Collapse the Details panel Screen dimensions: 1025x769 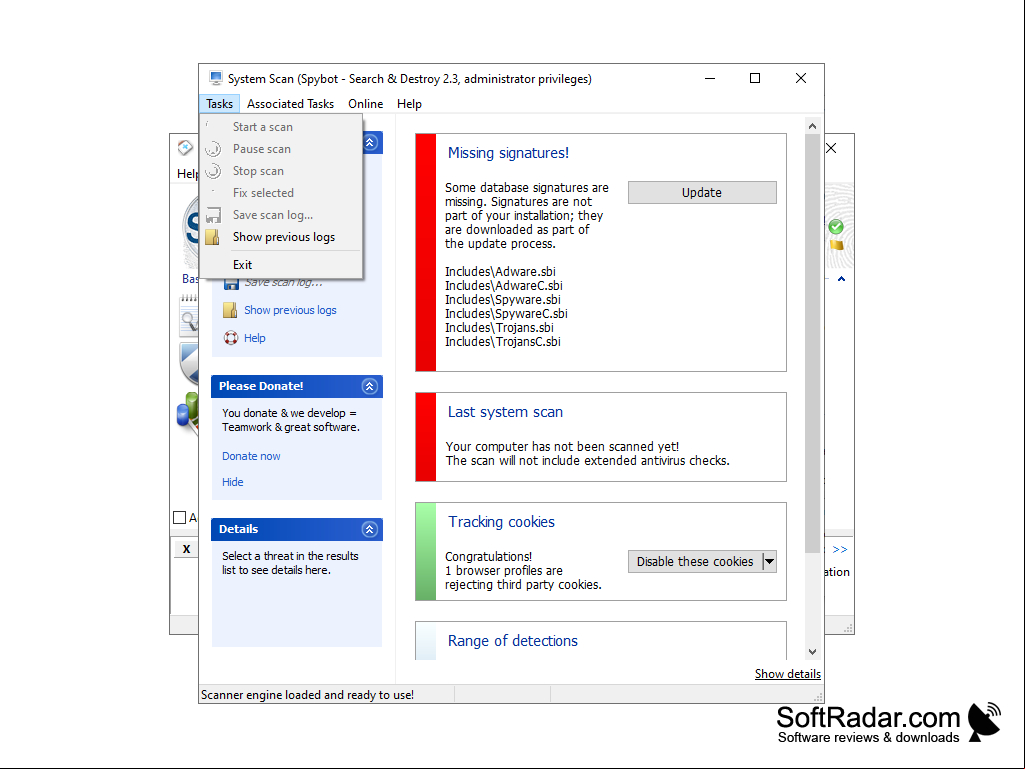[369, 530]
